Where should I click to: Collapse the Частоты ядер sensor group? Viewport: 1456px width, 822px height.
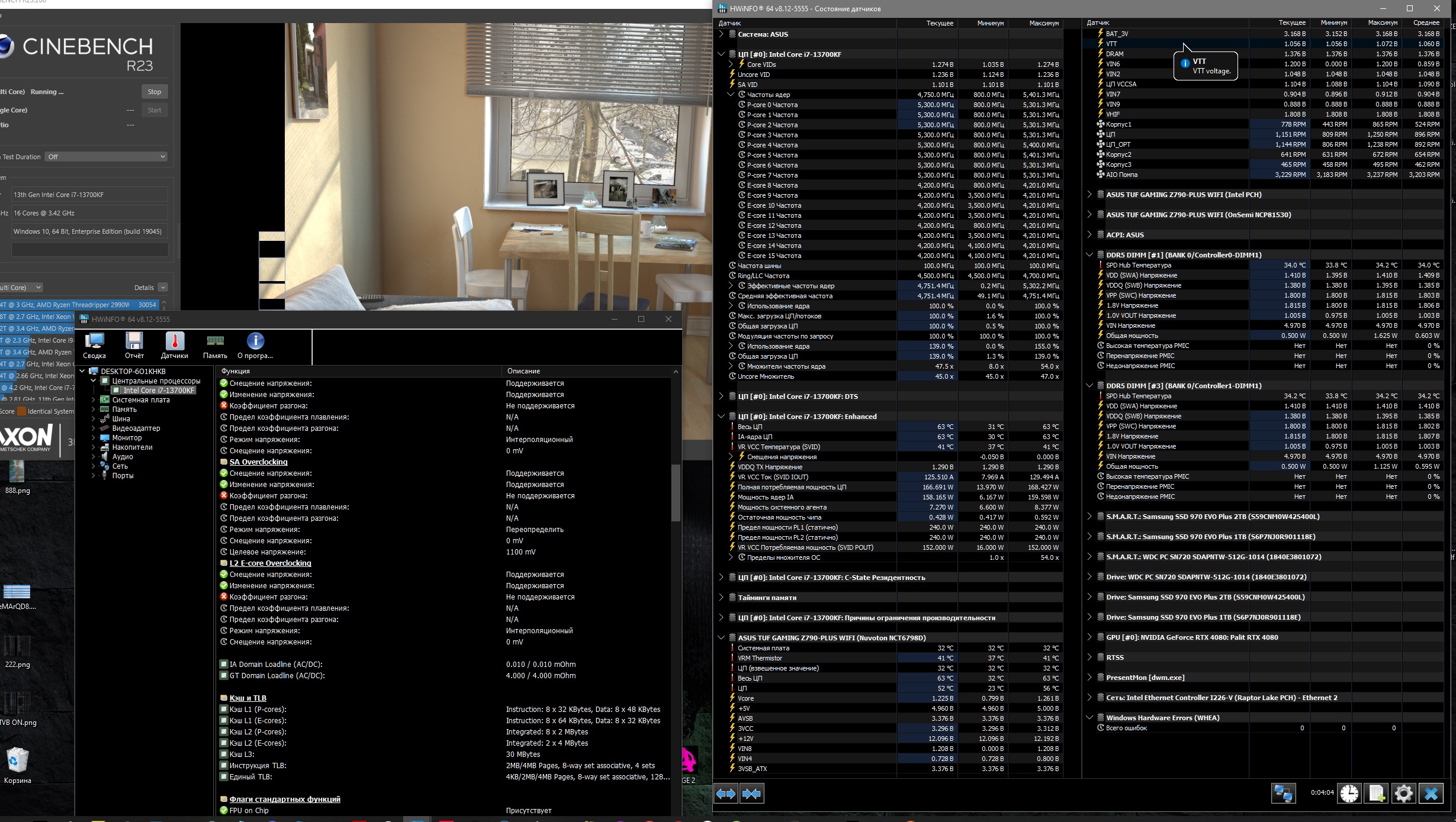point(731,95)
